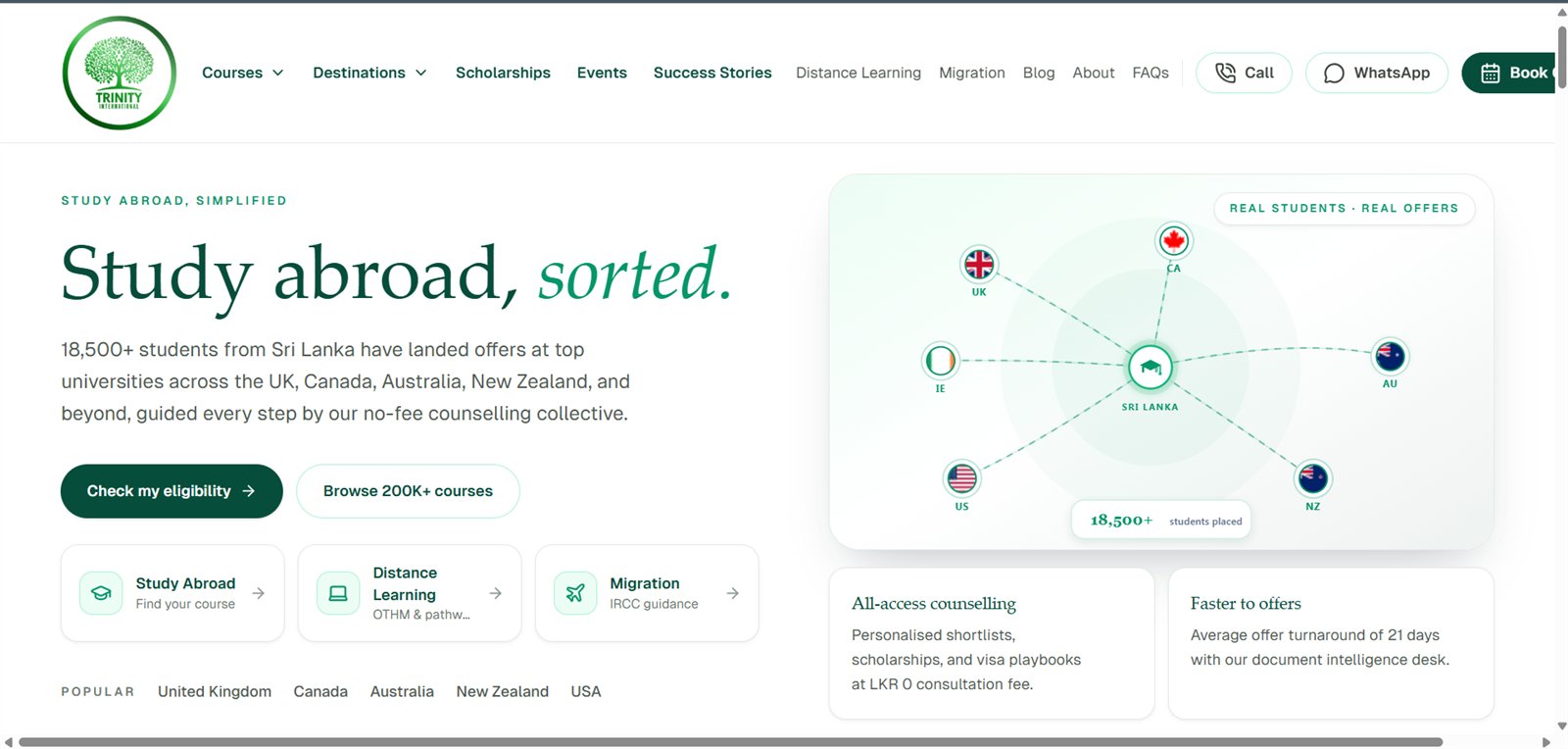
Task: Click the horizontal scrollbar at page bottom
Action: pyautogui.click(x=731, y=742)
